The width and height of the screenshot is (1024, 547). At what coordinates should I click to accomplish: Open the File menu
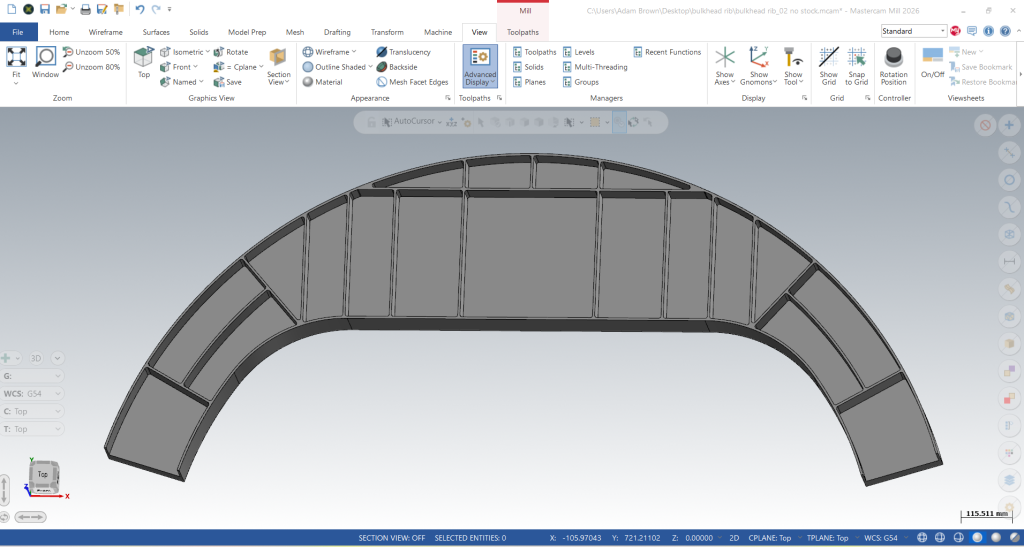[18, 32]
